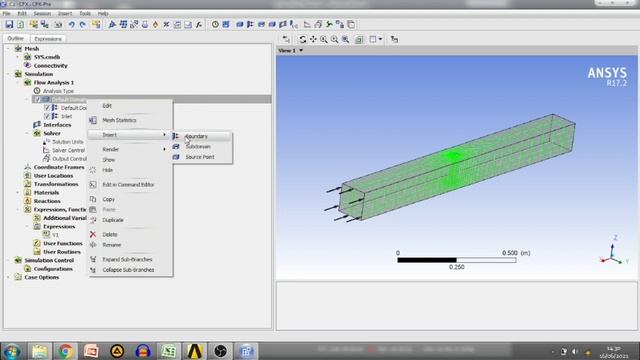This screenshot has height=360, width=640.
Task: Click the Redo arrow icon
Action: coord(83,24)
